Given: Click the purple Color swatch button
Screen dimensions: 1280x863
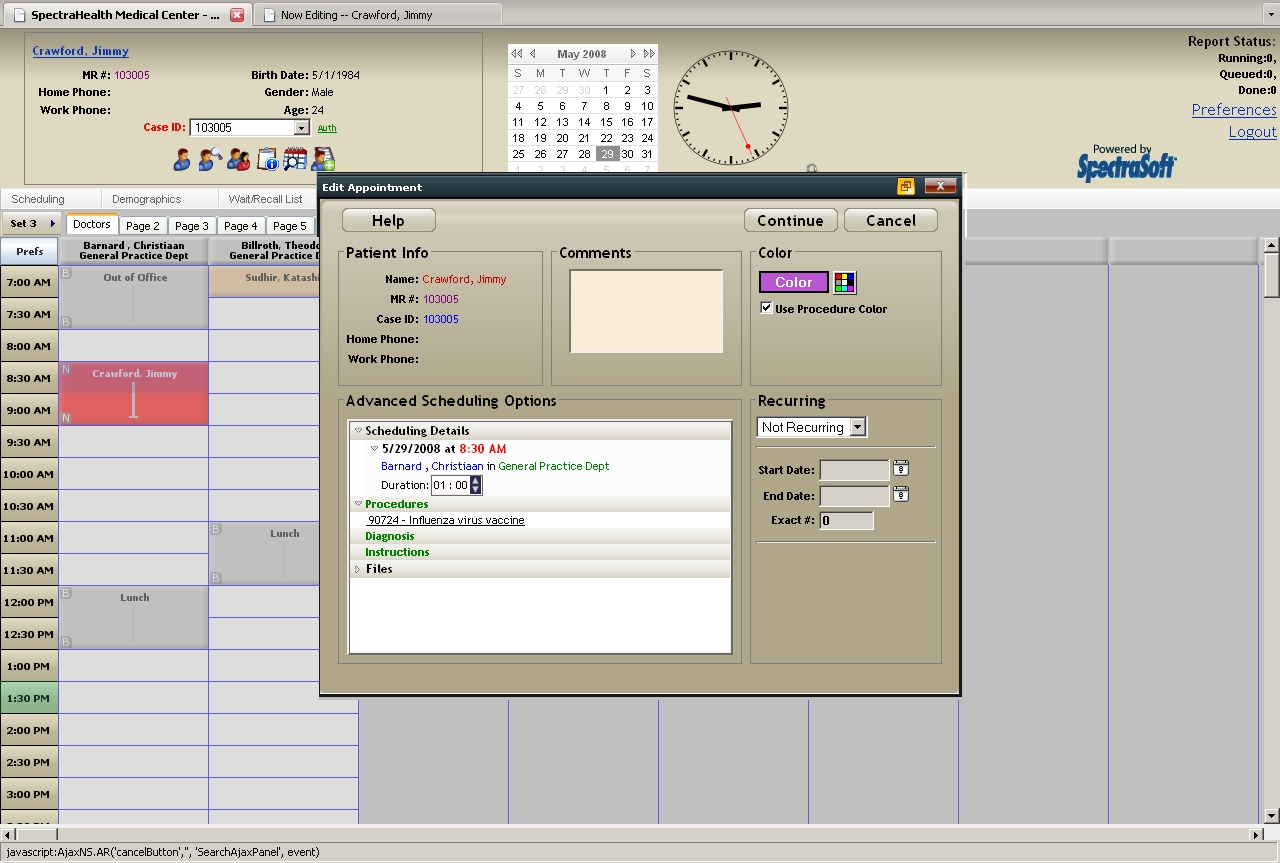Looking at the screenshot, I should pyautogui.click(x=792, y=282).
